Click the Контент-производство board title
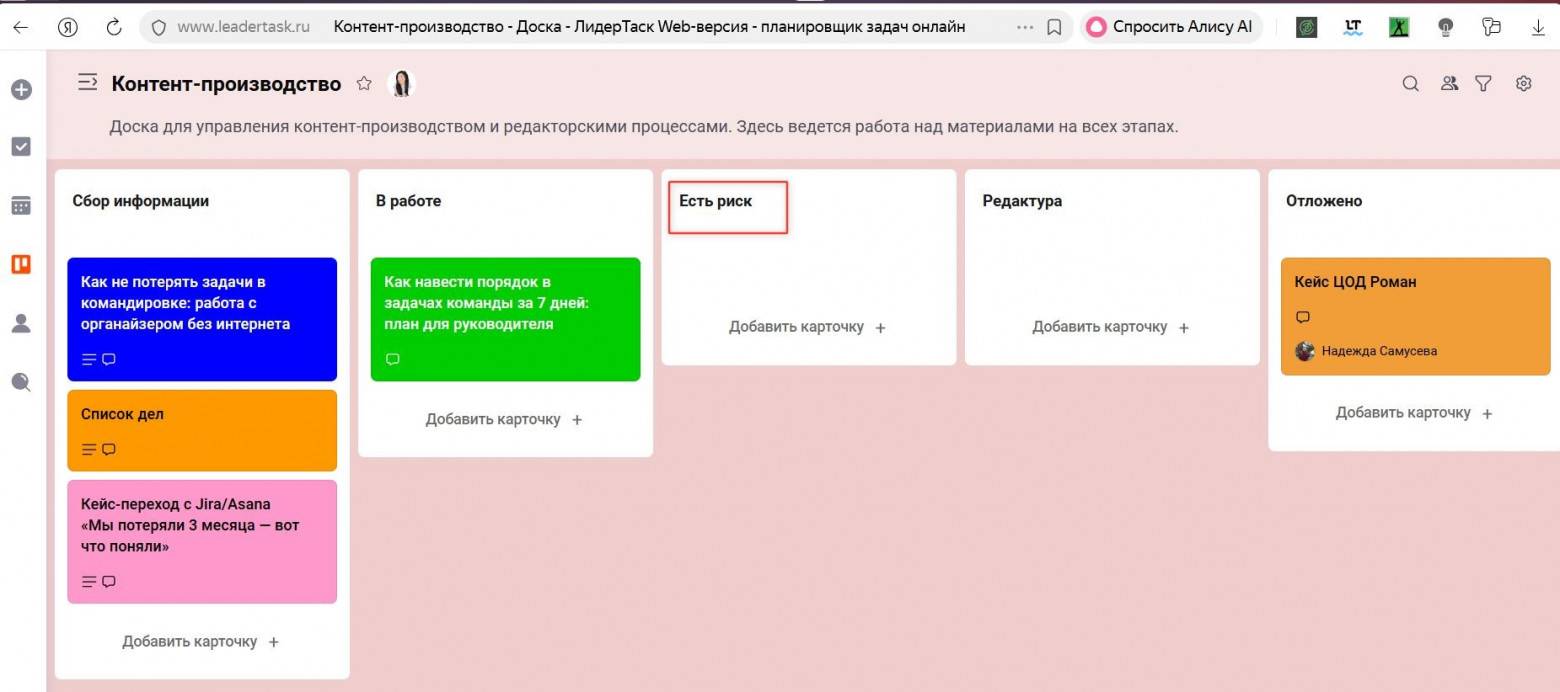Screen dimensions: 1560x692 pos(226,84)
